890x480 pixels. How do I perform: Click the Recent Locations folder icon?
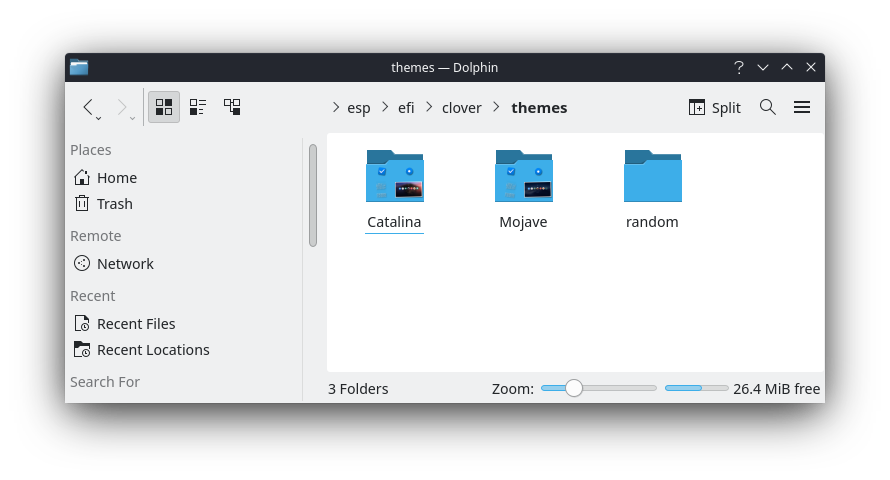(x=82, y=350)
